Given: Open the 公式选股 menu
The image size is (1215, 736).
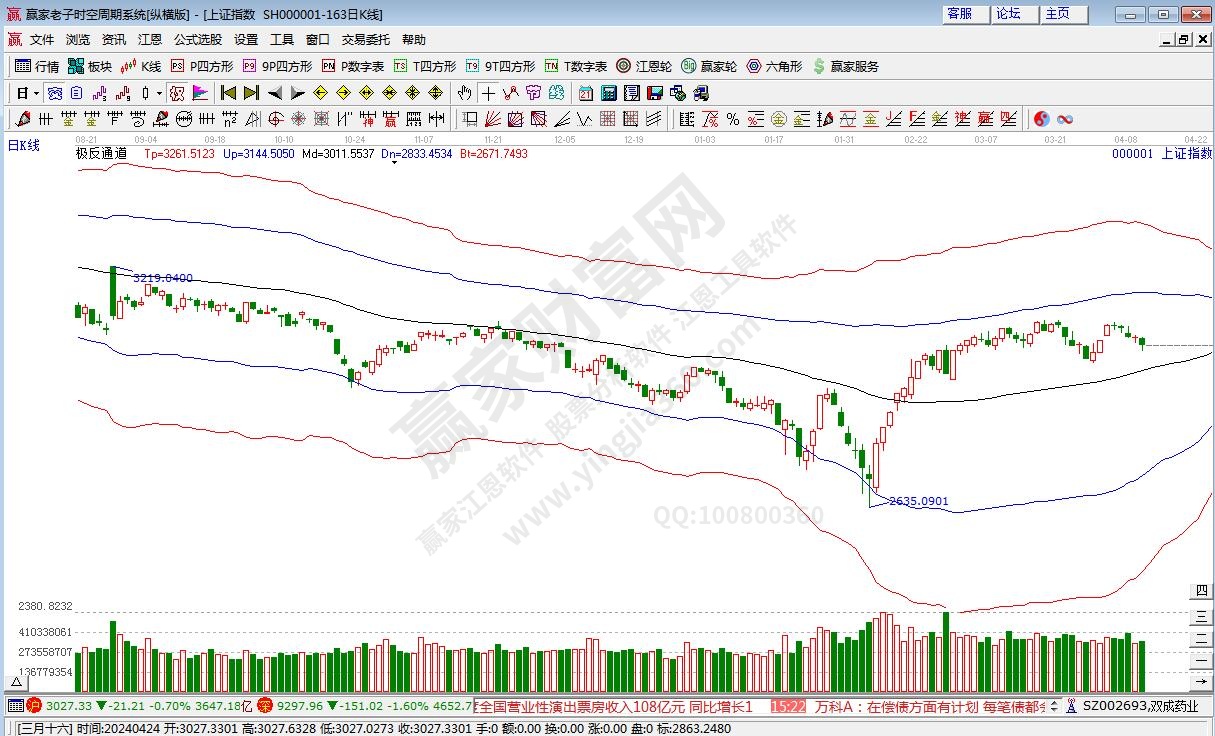Looking at the screenshot, I should [x=197, y=40].
